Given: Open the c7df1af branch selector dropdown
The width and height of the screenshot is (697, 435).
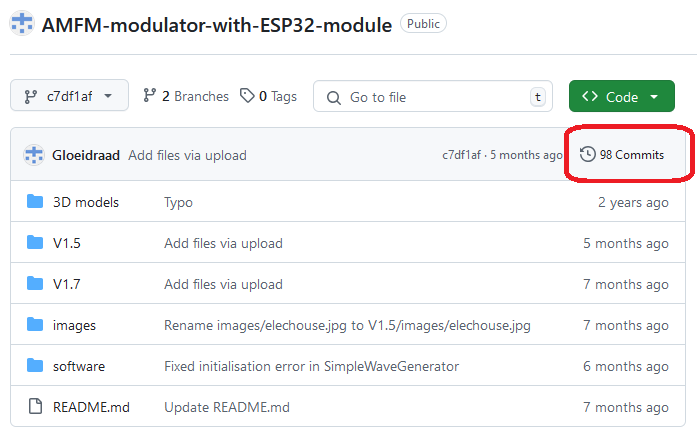Looking at the screenshot, I should (x=69, y=96).
